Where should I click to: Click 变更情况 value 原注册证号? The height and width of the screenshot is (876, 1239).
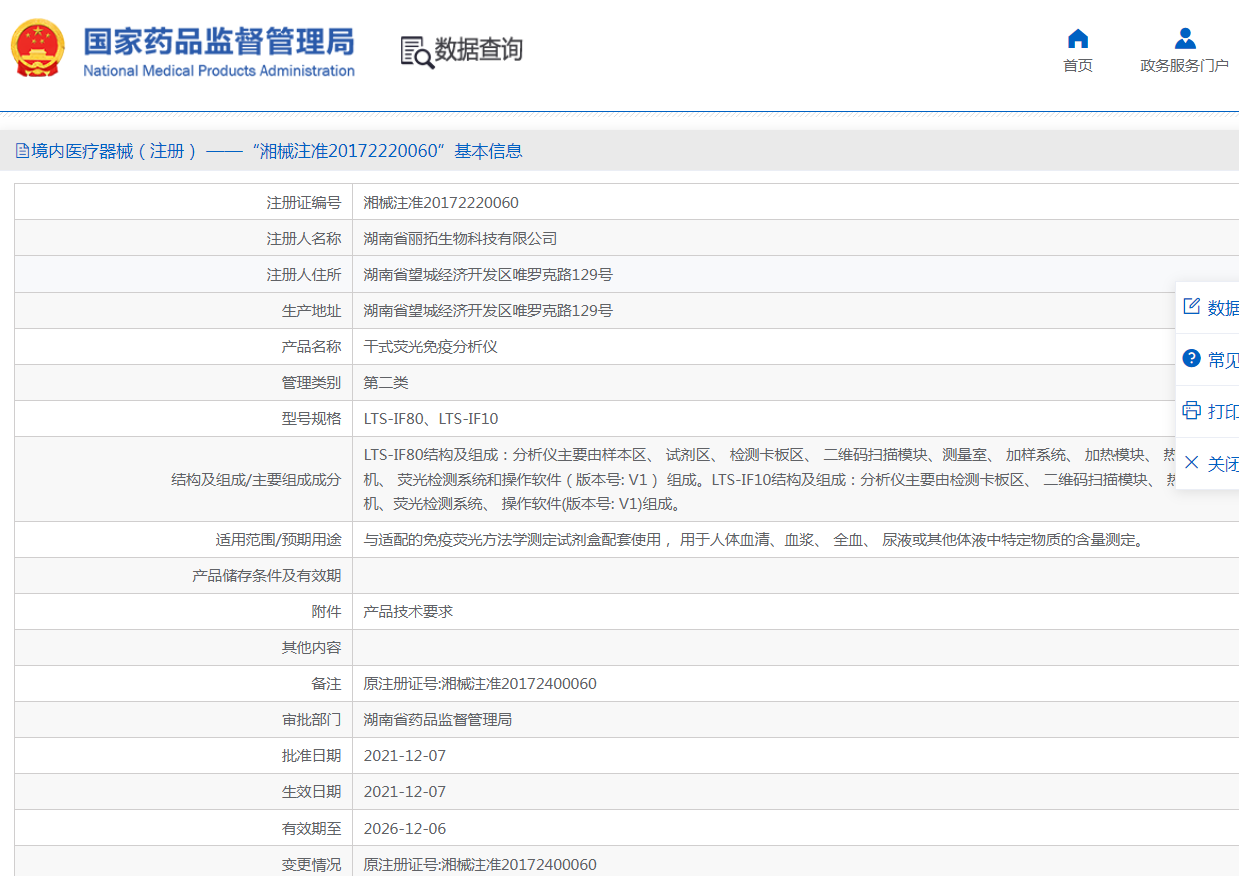click(x=480, y=864)
